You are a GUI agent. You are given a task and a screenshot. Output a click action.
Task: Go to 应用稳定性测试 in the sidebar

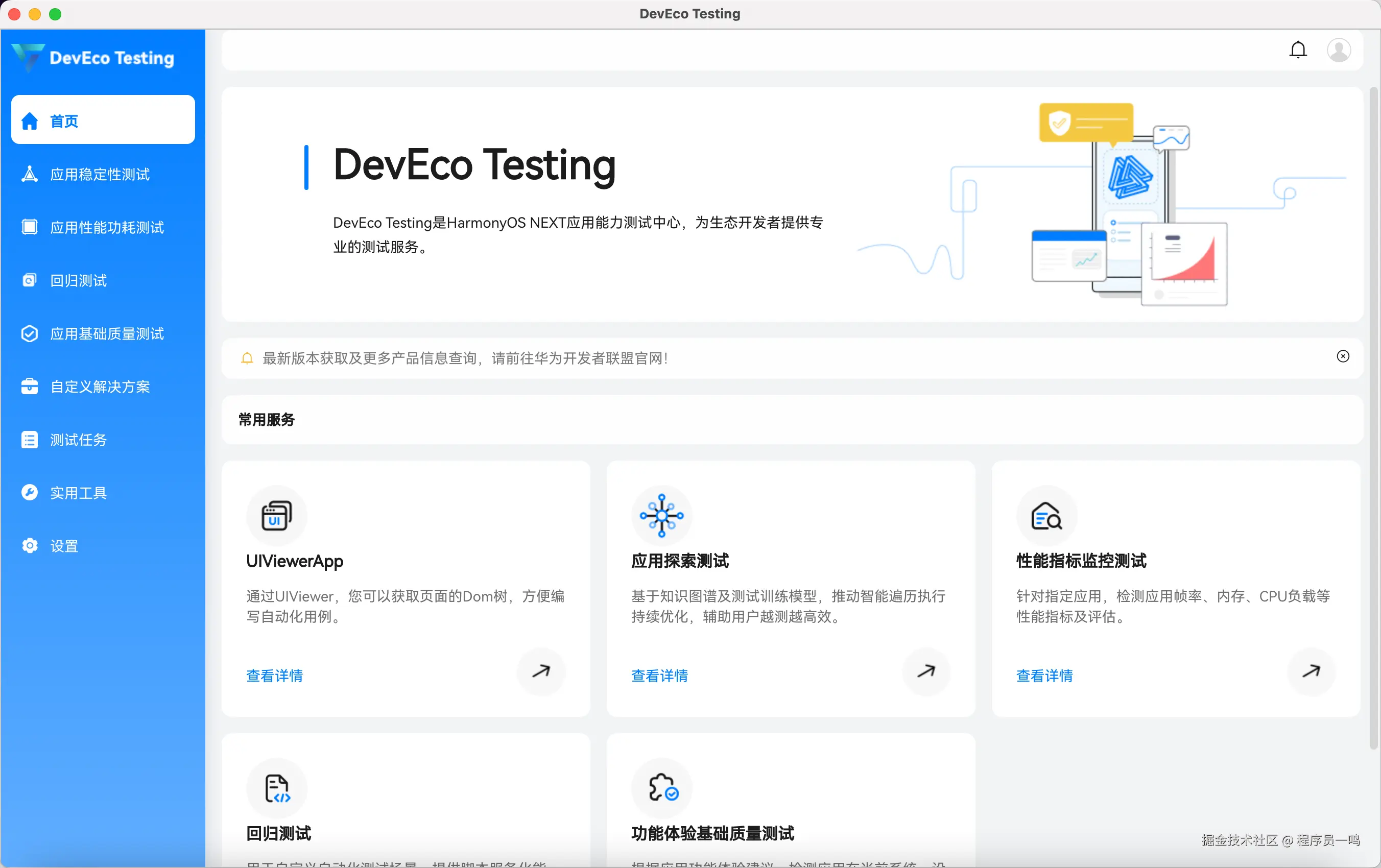[100, 174]
